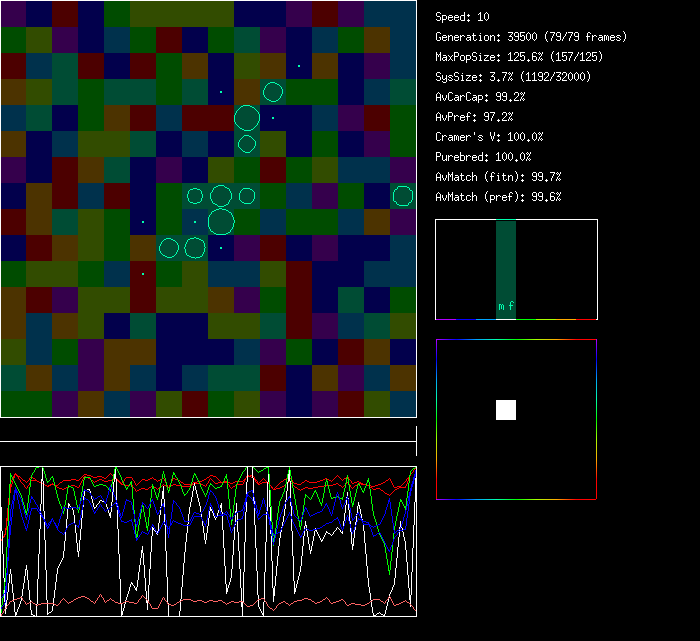Select the AvCarCap 99.2% value
The height and width of the screenshot is (641, 700).
coord(481,97)
